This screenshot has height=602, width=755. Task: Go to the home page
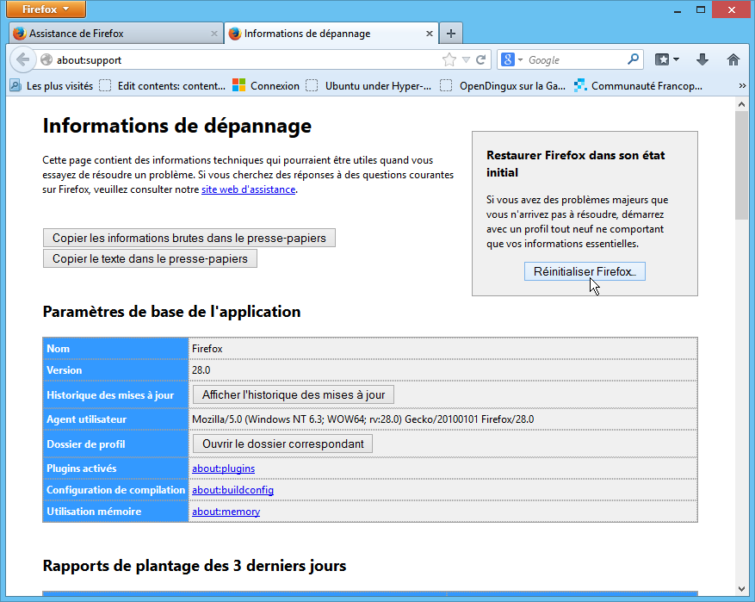click(x=733, y=60)
